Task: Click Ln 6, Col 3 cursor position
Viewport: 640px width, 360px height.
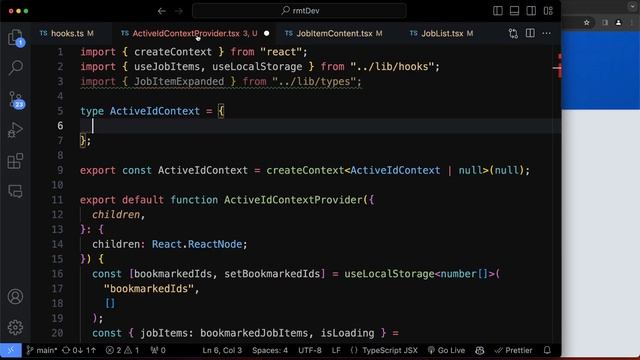Action: [x=222, y=350]
